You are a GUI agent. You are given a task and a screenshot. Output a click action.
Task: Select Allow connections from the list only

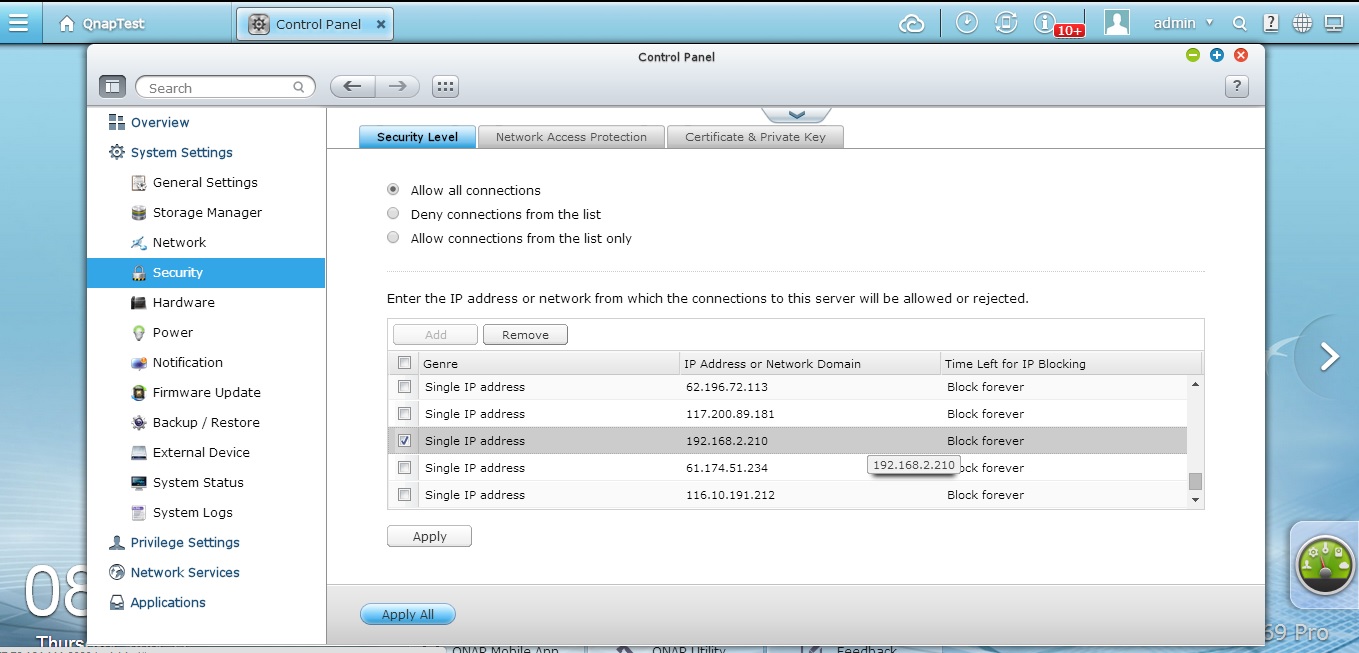tap(393, 237)
